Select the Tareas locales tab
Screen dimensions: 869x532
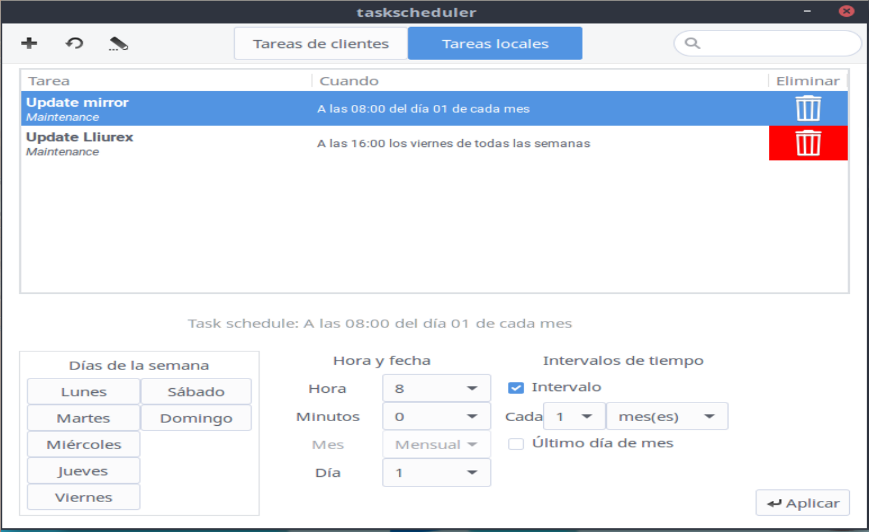(x=494, y=44)
